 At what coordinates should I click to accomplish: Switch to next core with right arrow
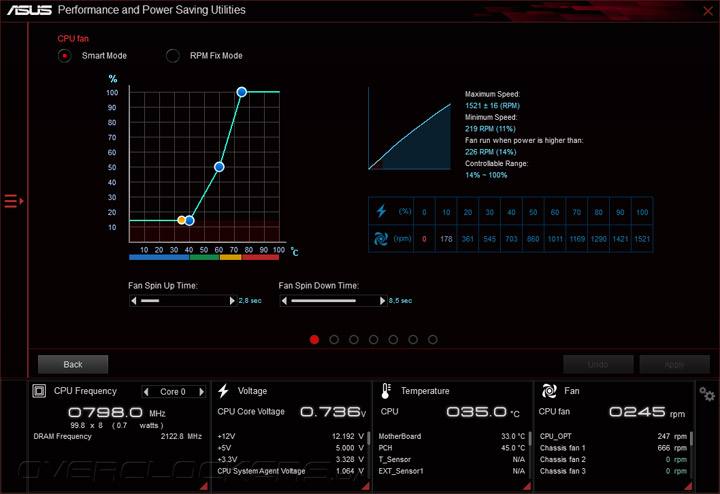[x=201, y=392]
